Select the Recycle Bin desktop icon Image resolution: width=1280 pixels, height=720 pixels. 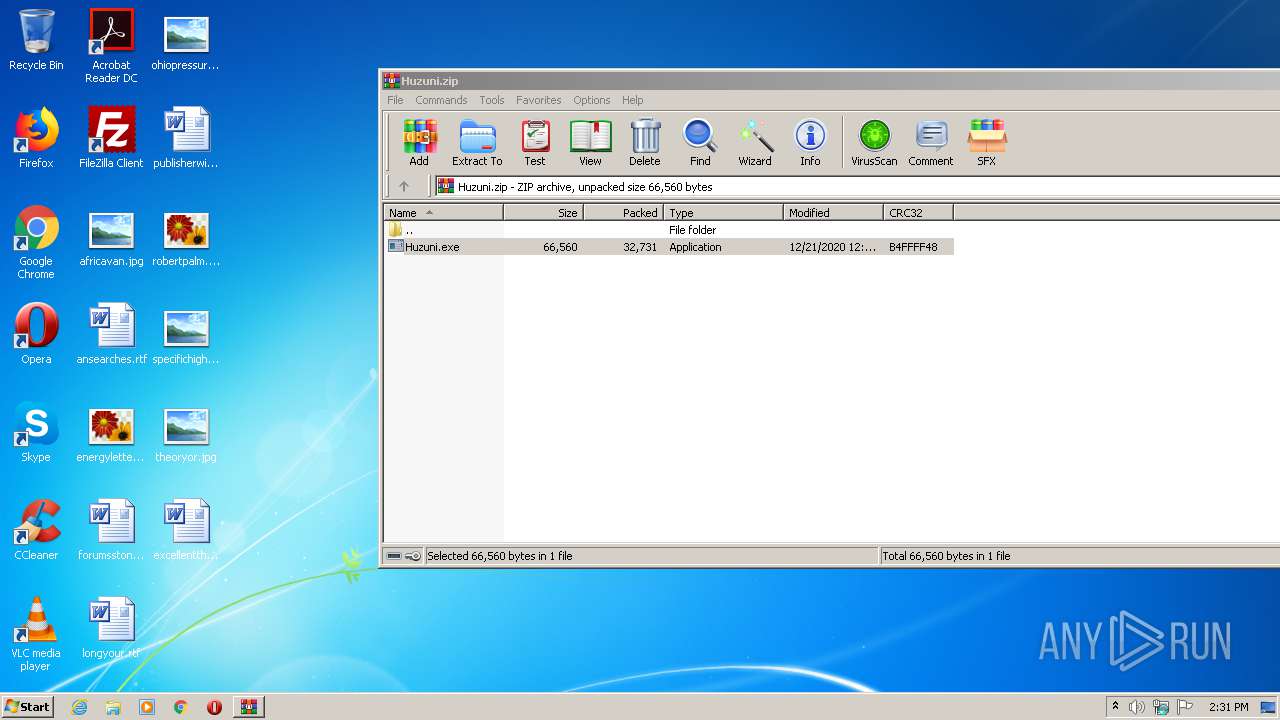coord(36,40)
